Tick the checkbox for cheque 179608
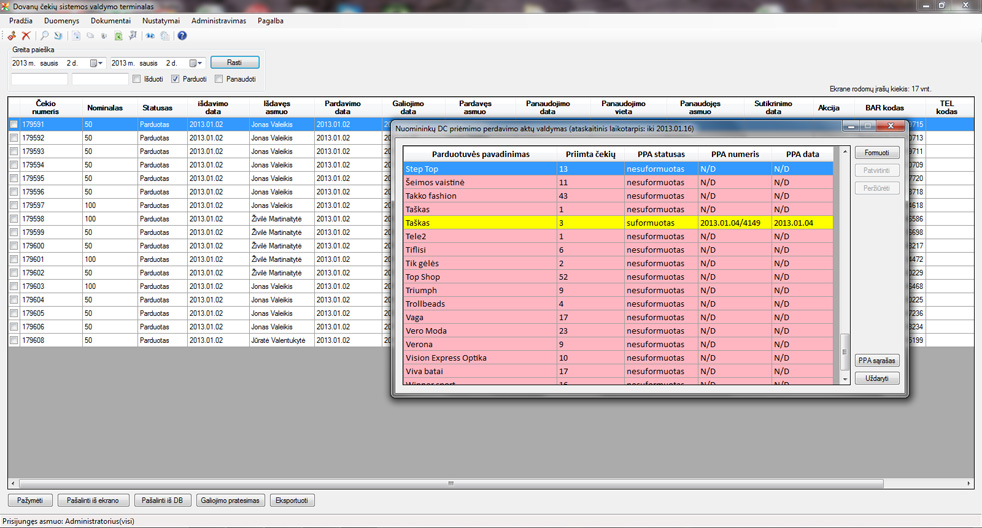The image size is (982, 528). click(14, 340)
